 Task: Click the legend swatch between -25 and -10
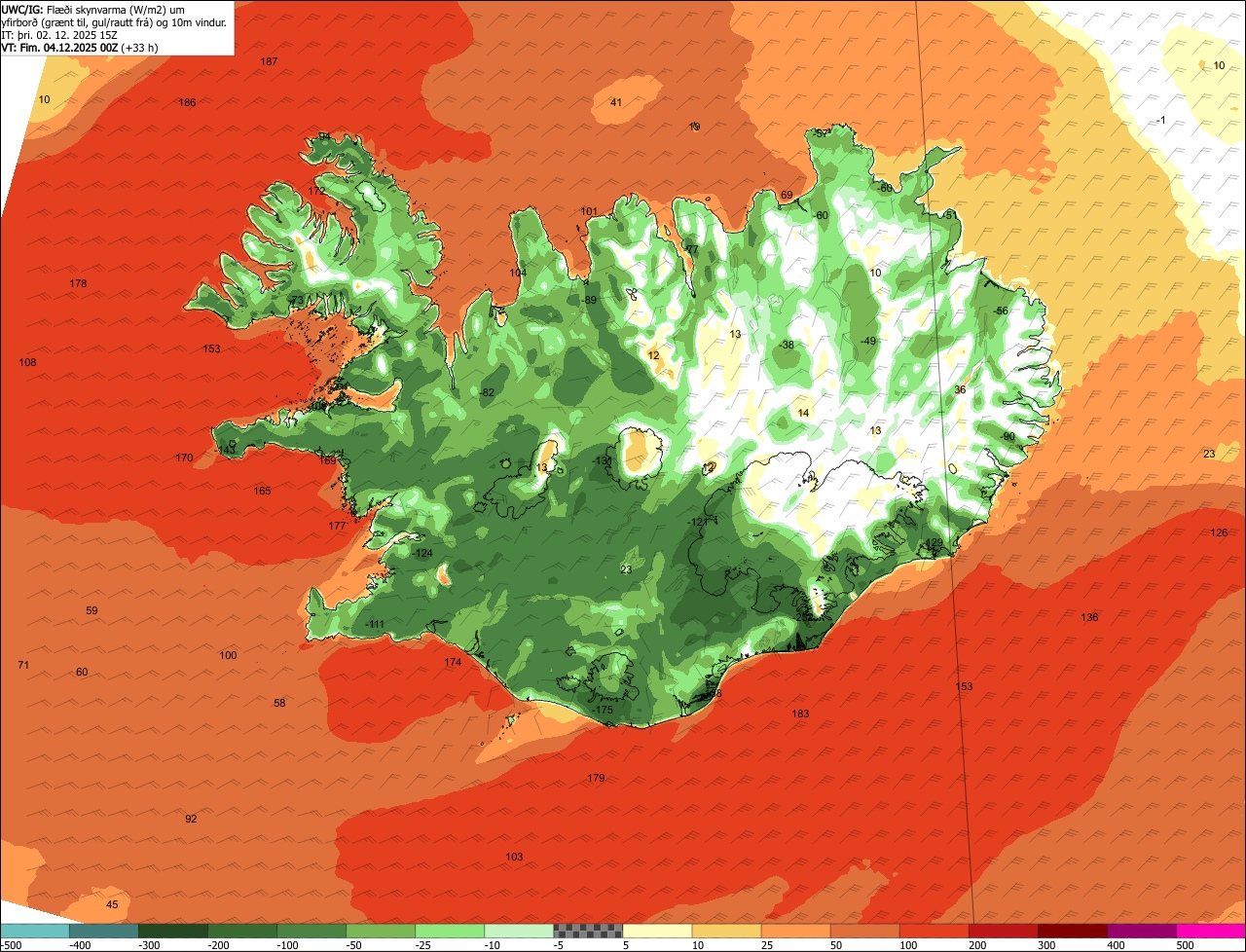point(450,931)
